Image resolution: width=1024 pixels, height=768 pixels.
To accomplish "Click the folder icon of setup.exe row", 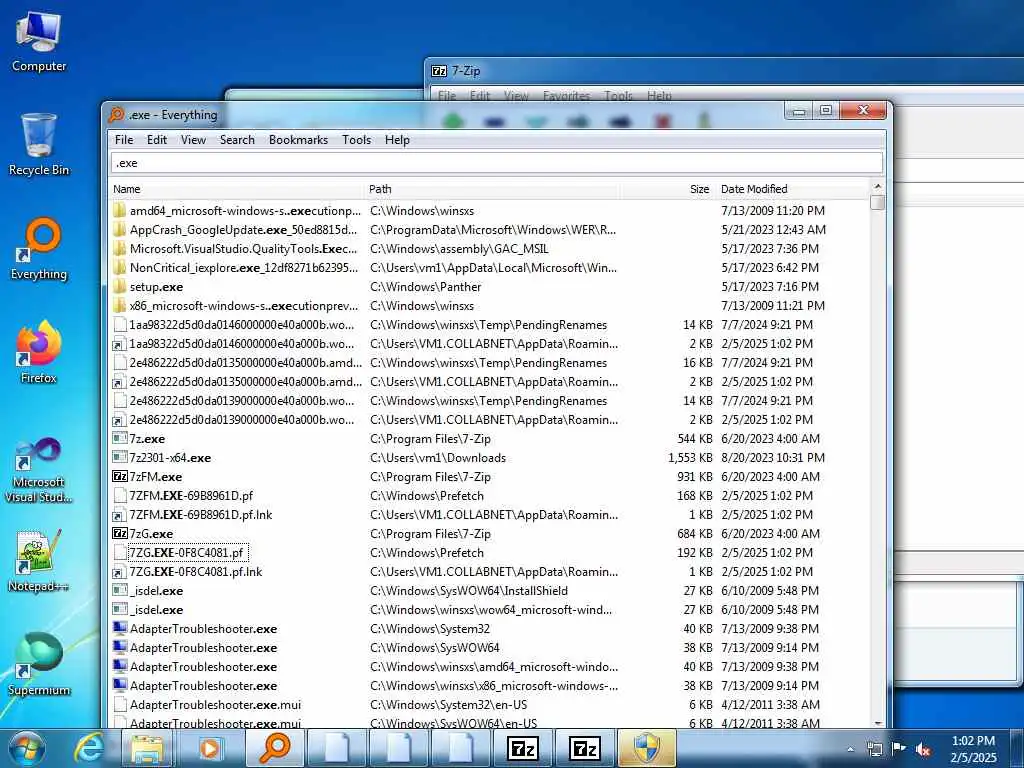I will (119, 287).
